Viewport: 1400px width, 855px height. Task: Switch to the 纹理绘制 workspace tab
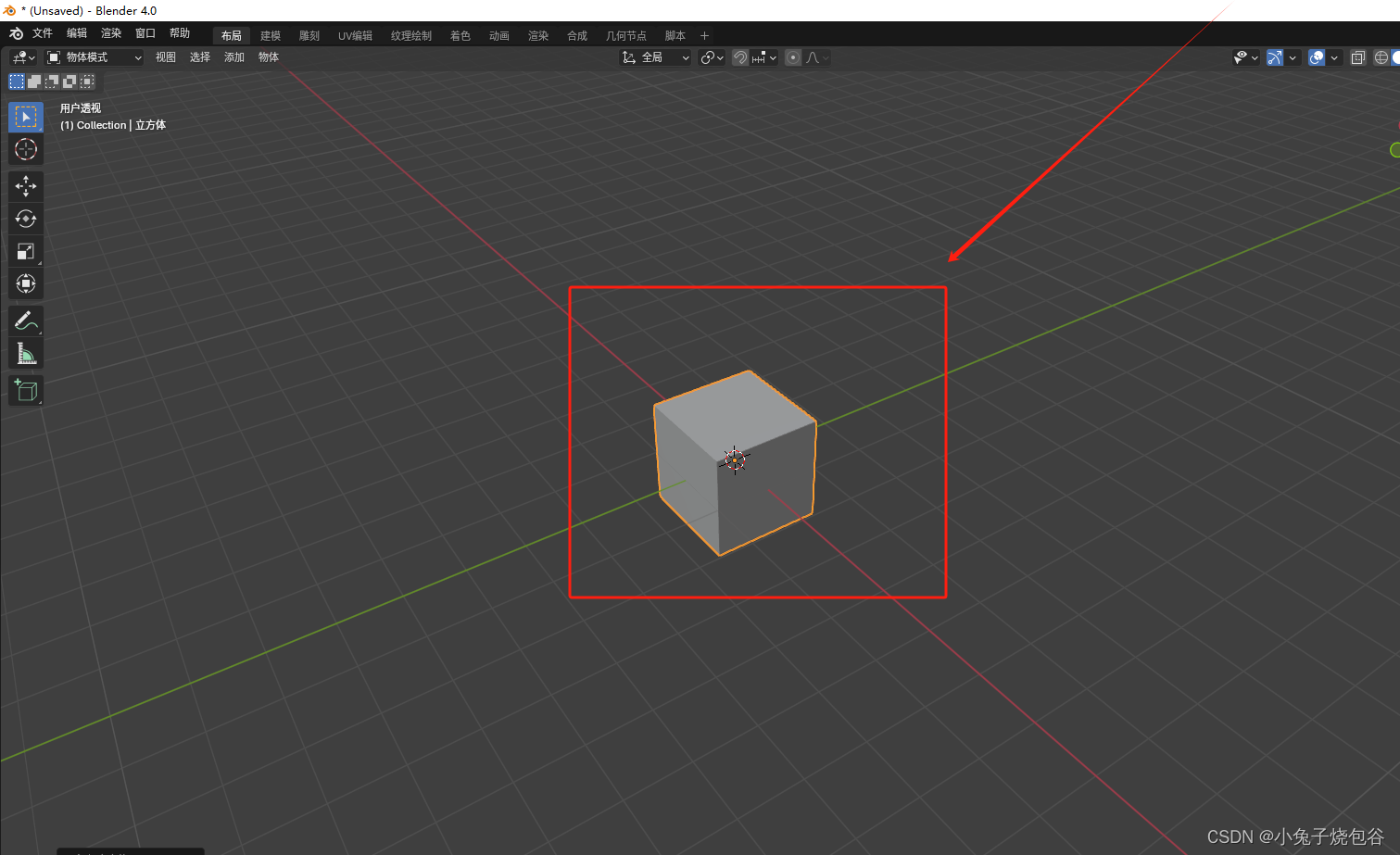pos(411,36)
